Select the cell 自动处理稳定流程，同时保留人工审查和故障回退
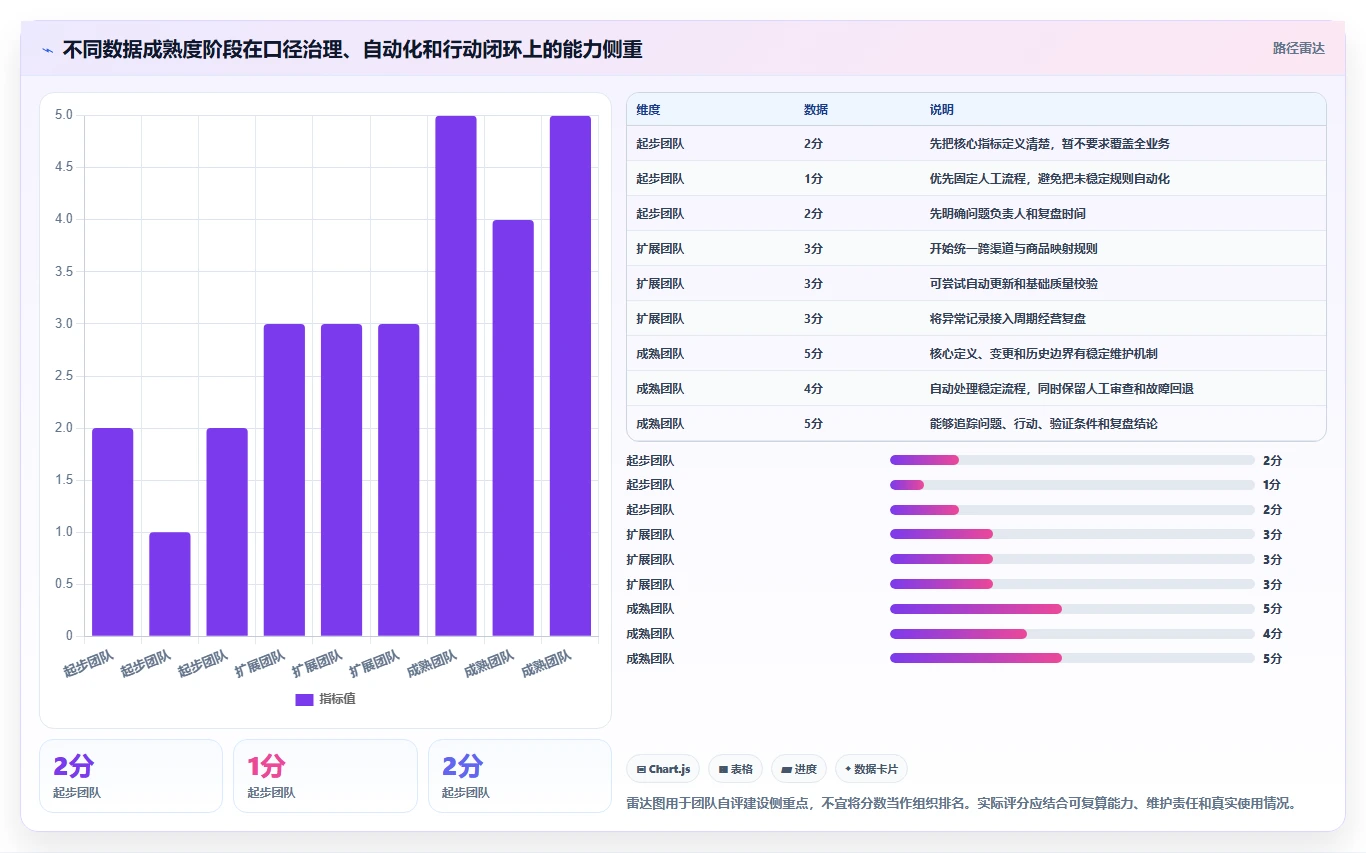This screenshot has height=853, width=1366. (1062, 389)
